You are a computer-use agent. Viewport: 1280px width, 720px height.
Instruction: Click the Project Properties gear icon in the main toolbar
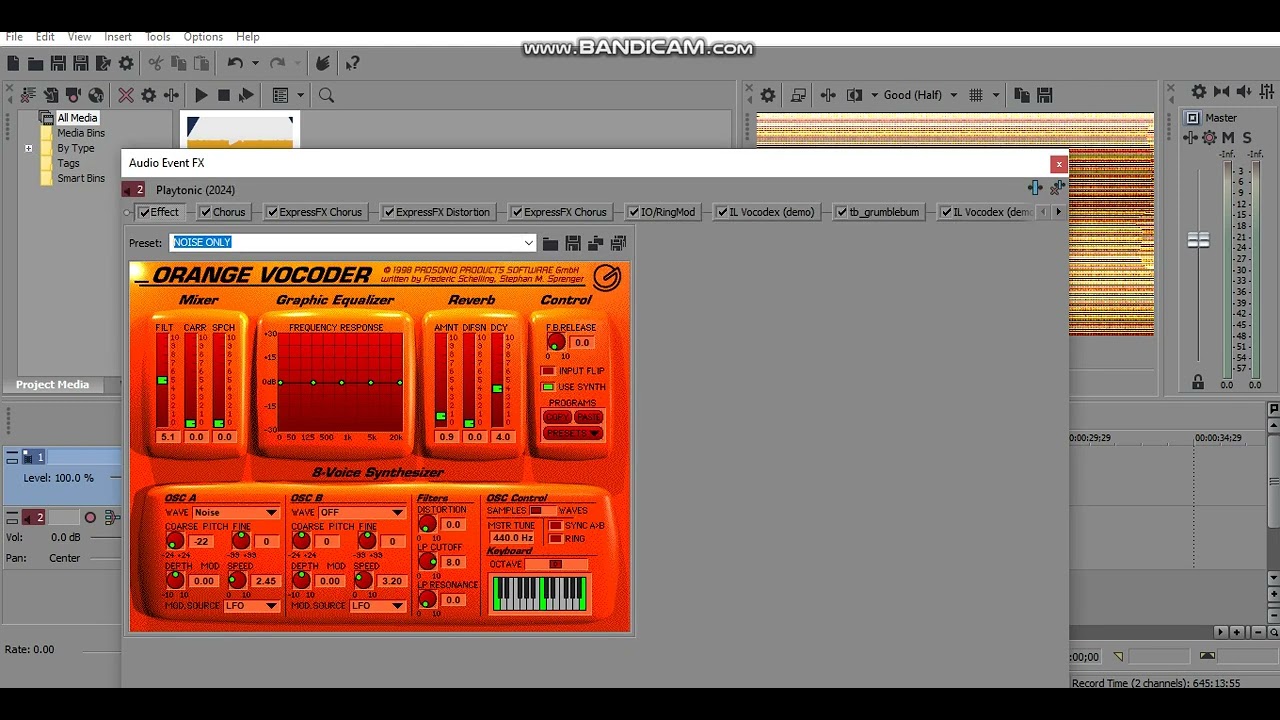coord(126,63)
